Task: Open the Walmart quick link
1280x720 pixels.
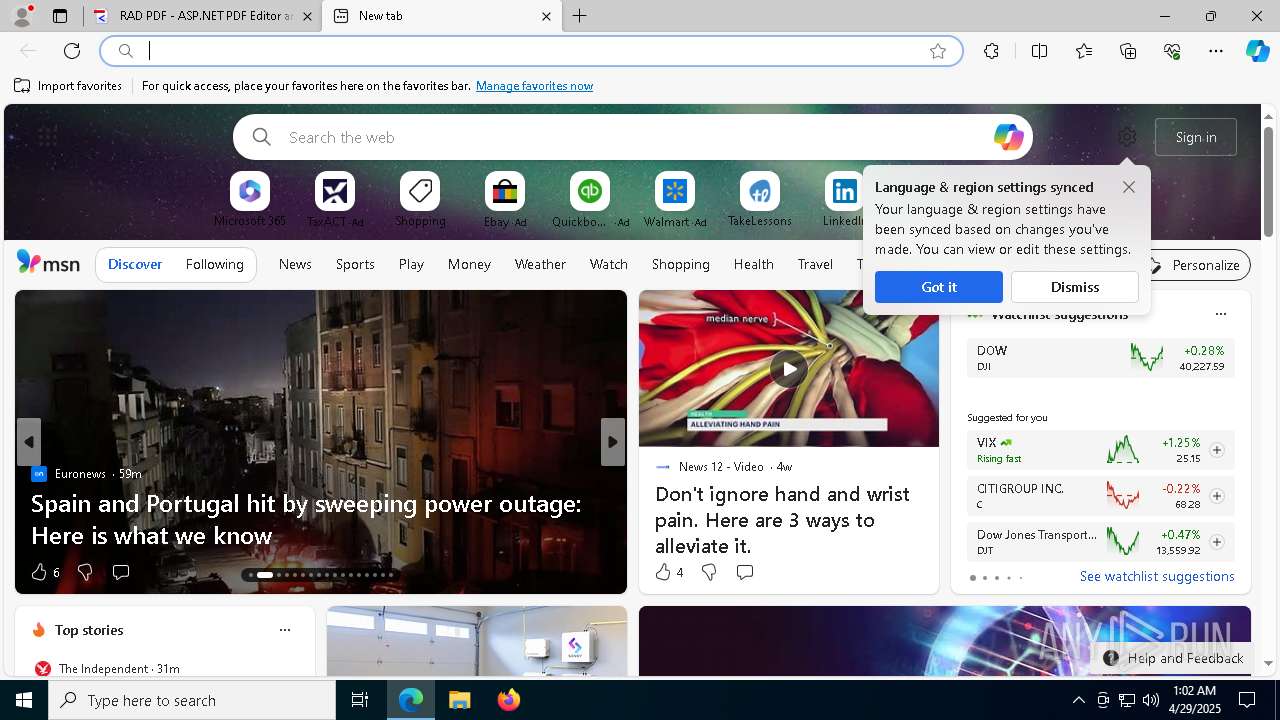Action: 675,199
